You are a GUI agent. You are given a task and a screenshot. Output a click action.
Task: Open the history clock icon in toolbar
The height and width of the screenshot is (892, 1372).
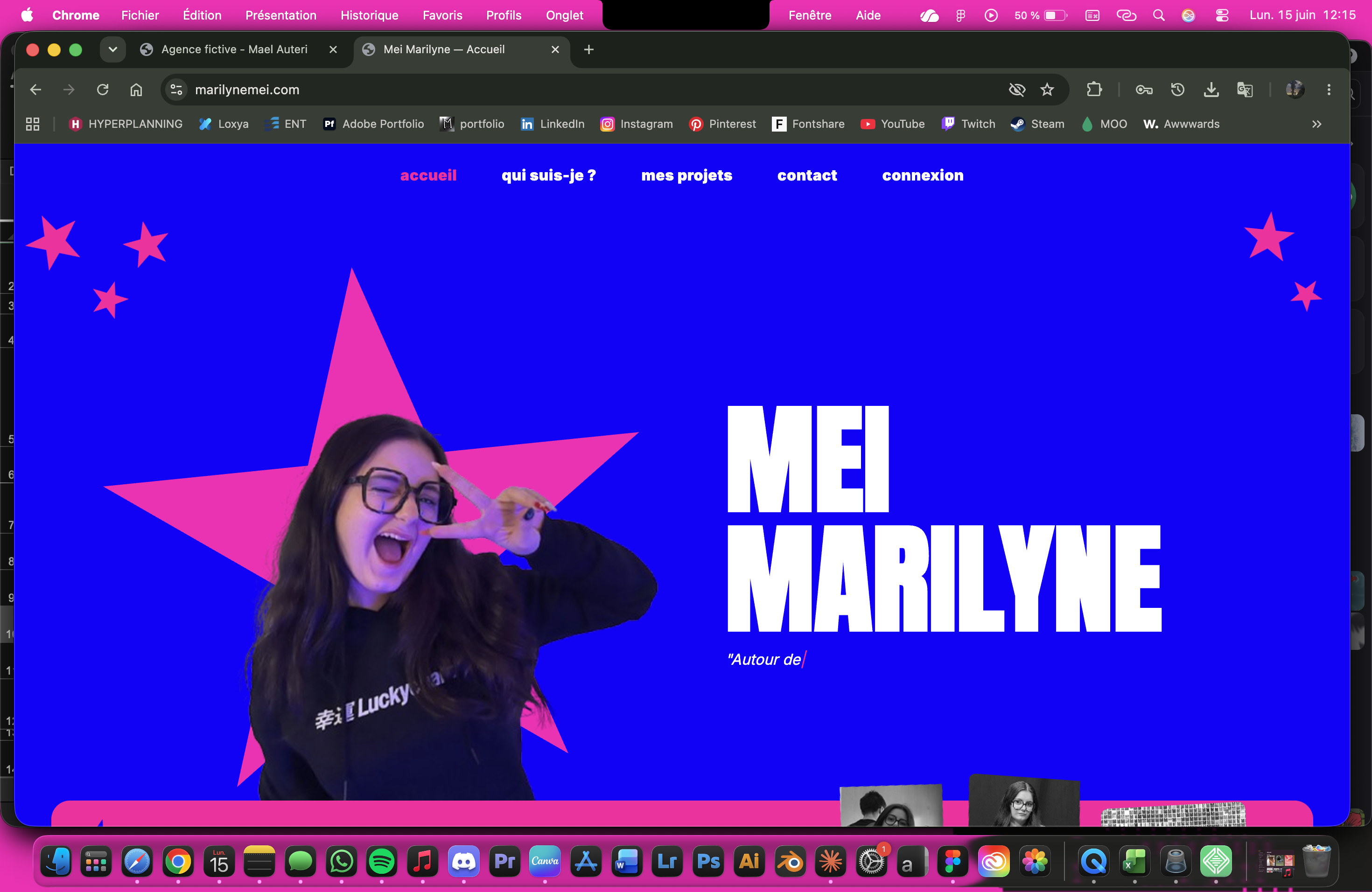pyautogui.click(x=1177, y=89)
